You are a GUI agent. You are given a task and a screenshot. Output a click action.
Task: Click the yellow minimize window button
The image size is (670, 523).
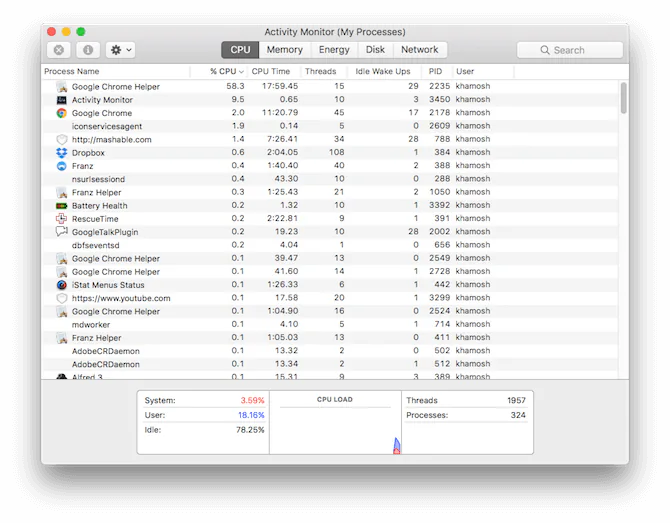coord(66,32)
